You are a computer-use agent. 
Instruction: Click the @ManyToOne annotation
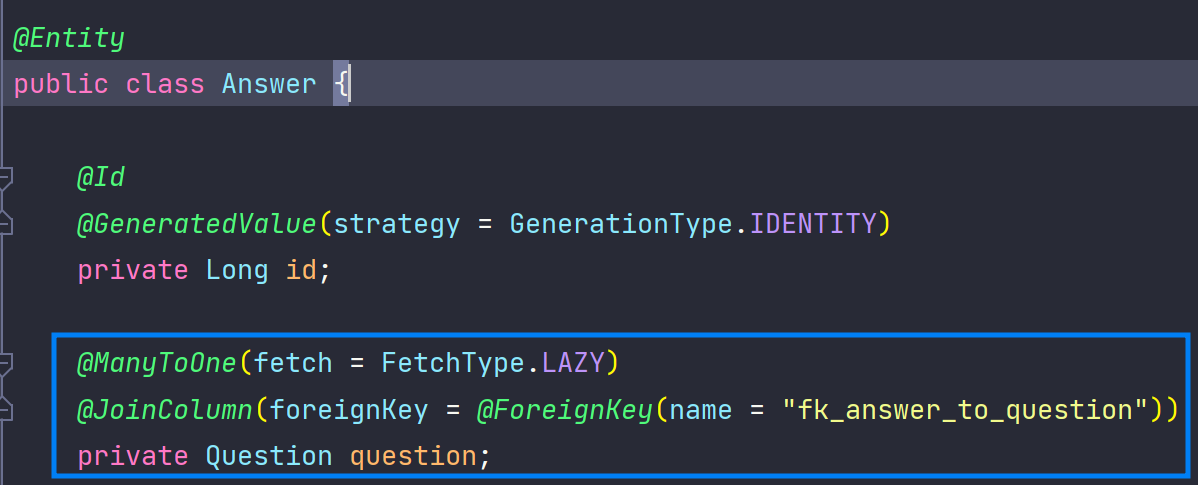click(157, 364)
